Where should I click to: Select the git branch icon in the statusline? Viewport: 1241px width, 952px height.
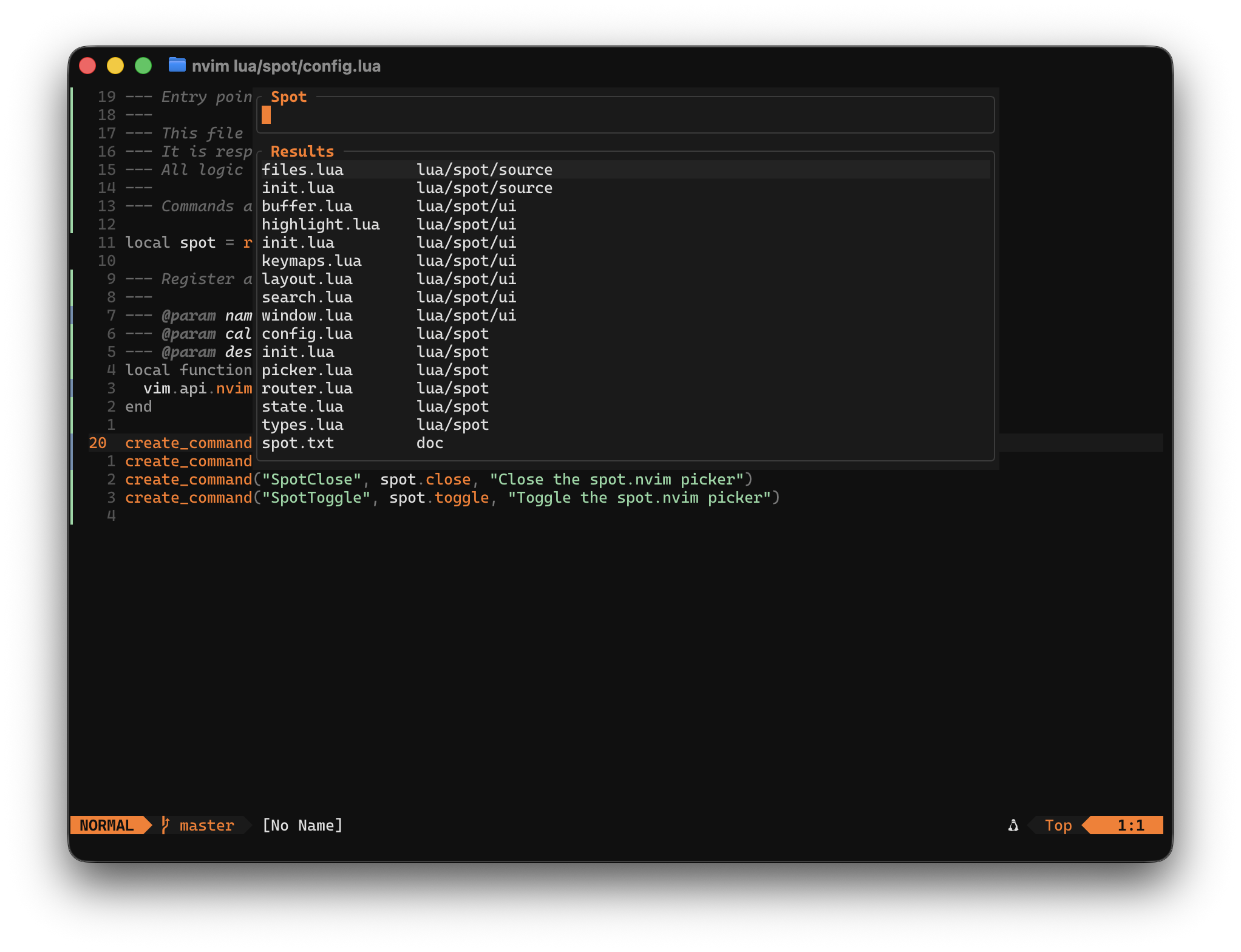click(x=164, y=825)
